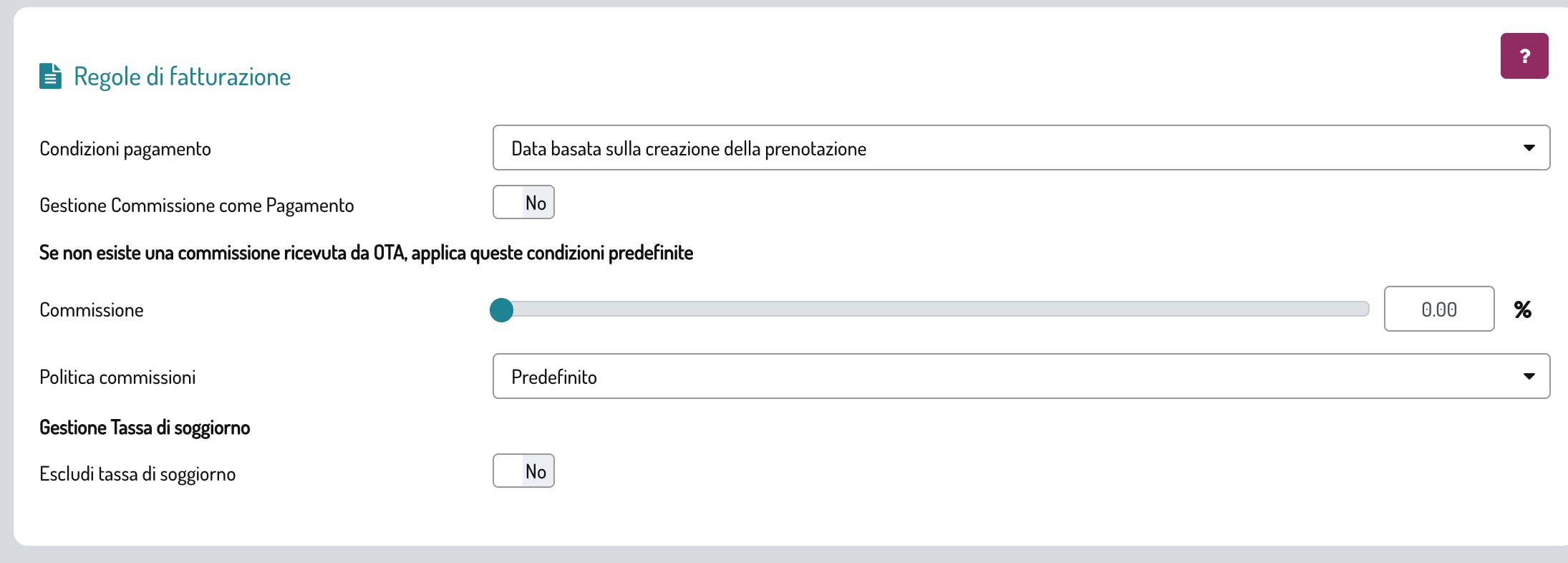The width and height of the screenshot is (1568, 563).
Task: Open the Politica commissioni Predefinito dropdown
Action: tap(1002, 376)
